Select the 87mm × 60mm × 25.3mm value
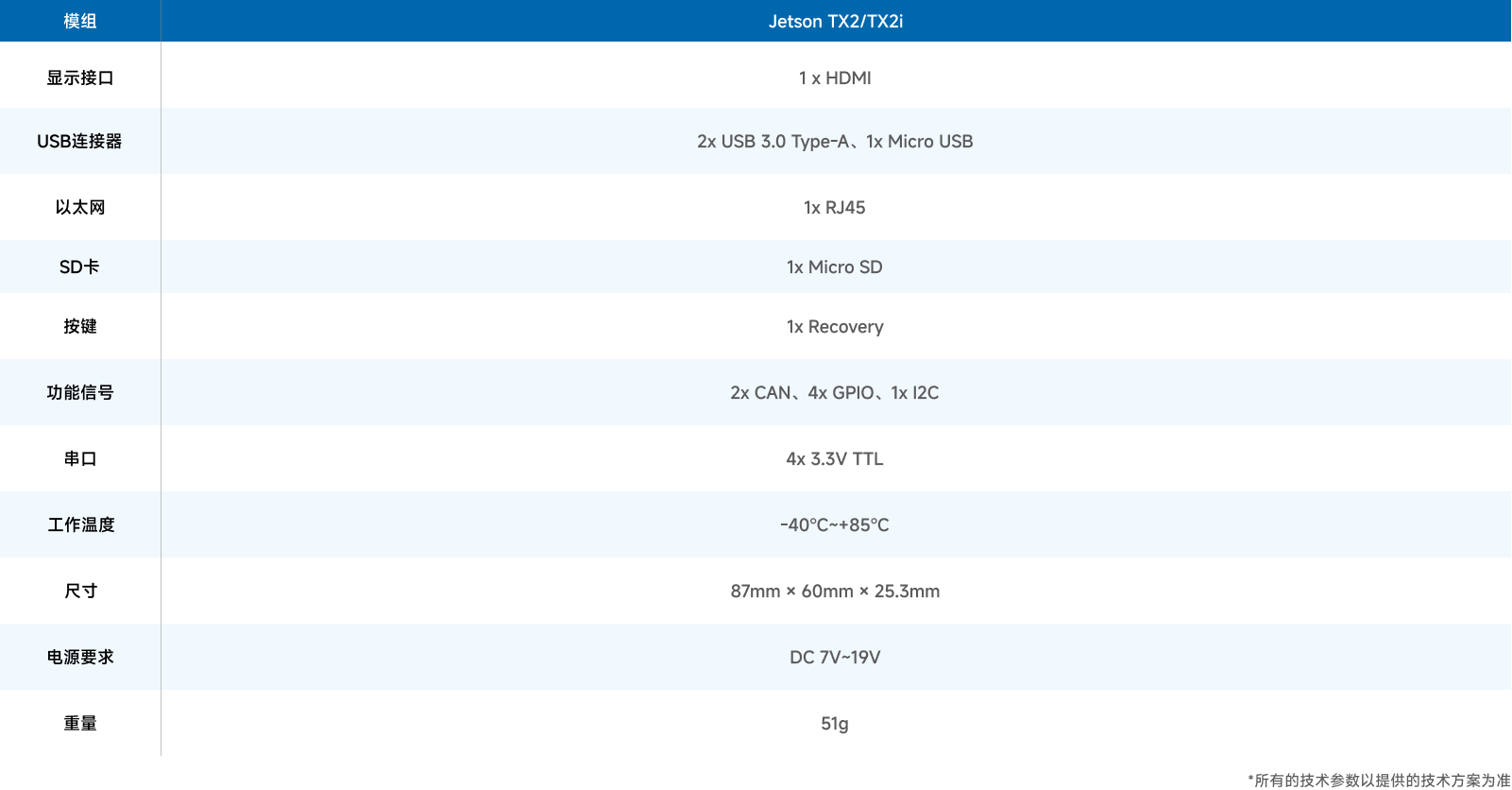Image resolution: width=1512 pixels, height=790 pixels. 835,591
